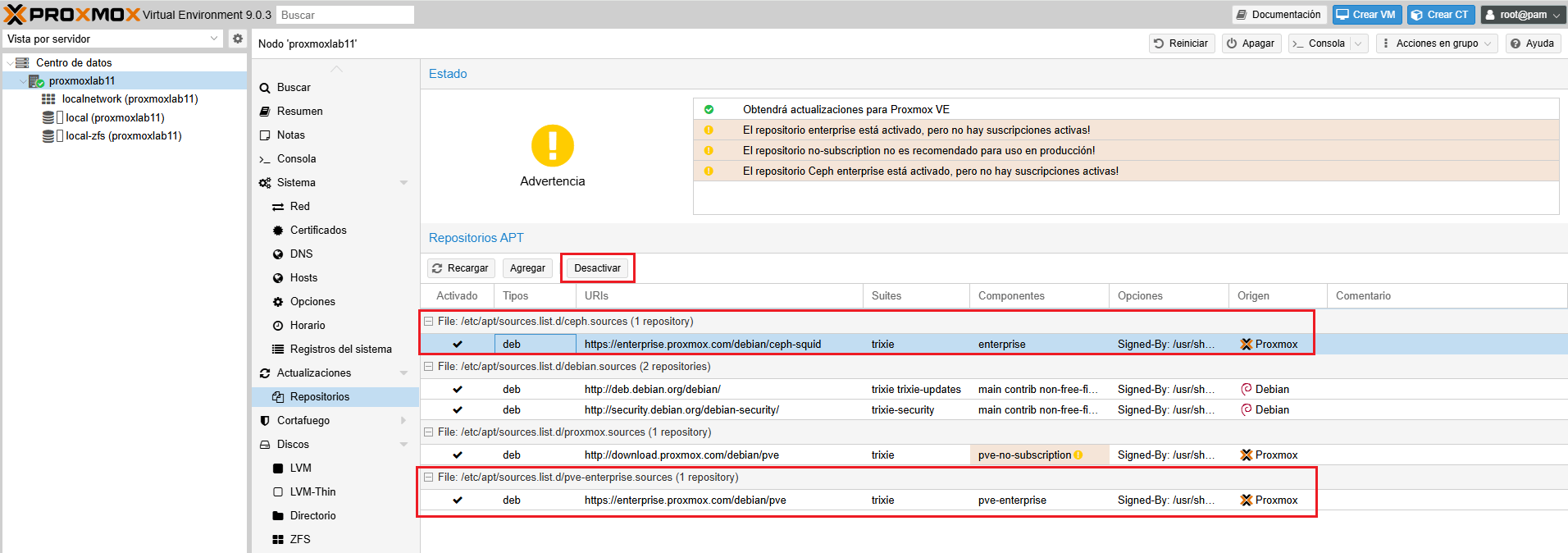The width and height of the screenshot is (1568, 553).
Task: Collapse the Sistema submenu arrow
Action: pyautogui.click(x=404, y=183)
